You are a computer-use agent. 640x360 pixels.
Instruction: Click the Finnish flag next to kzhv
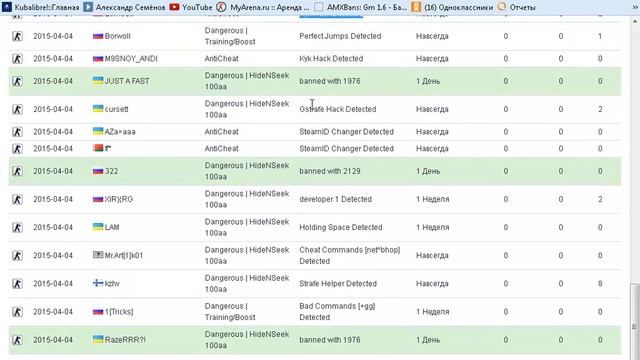coord(98,282)
